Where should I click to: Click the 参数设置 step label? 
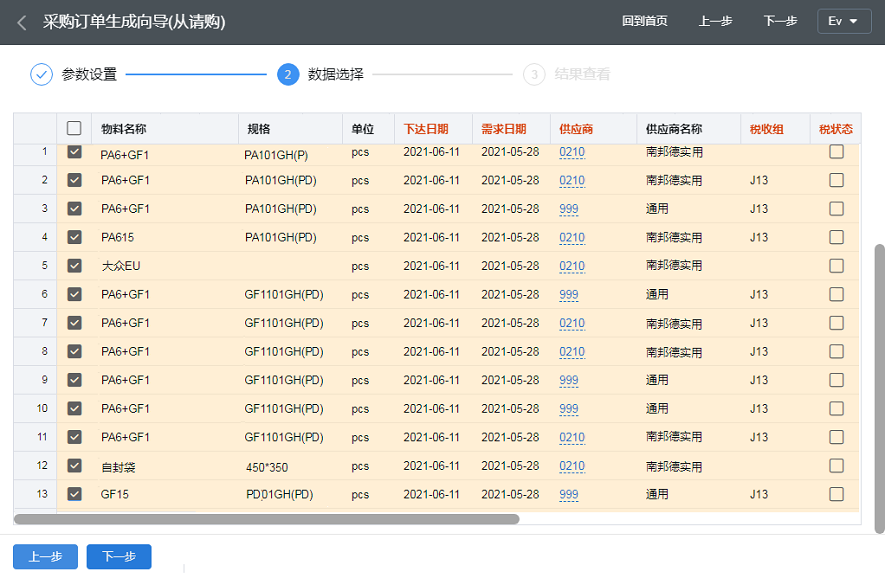coord(89,74)
